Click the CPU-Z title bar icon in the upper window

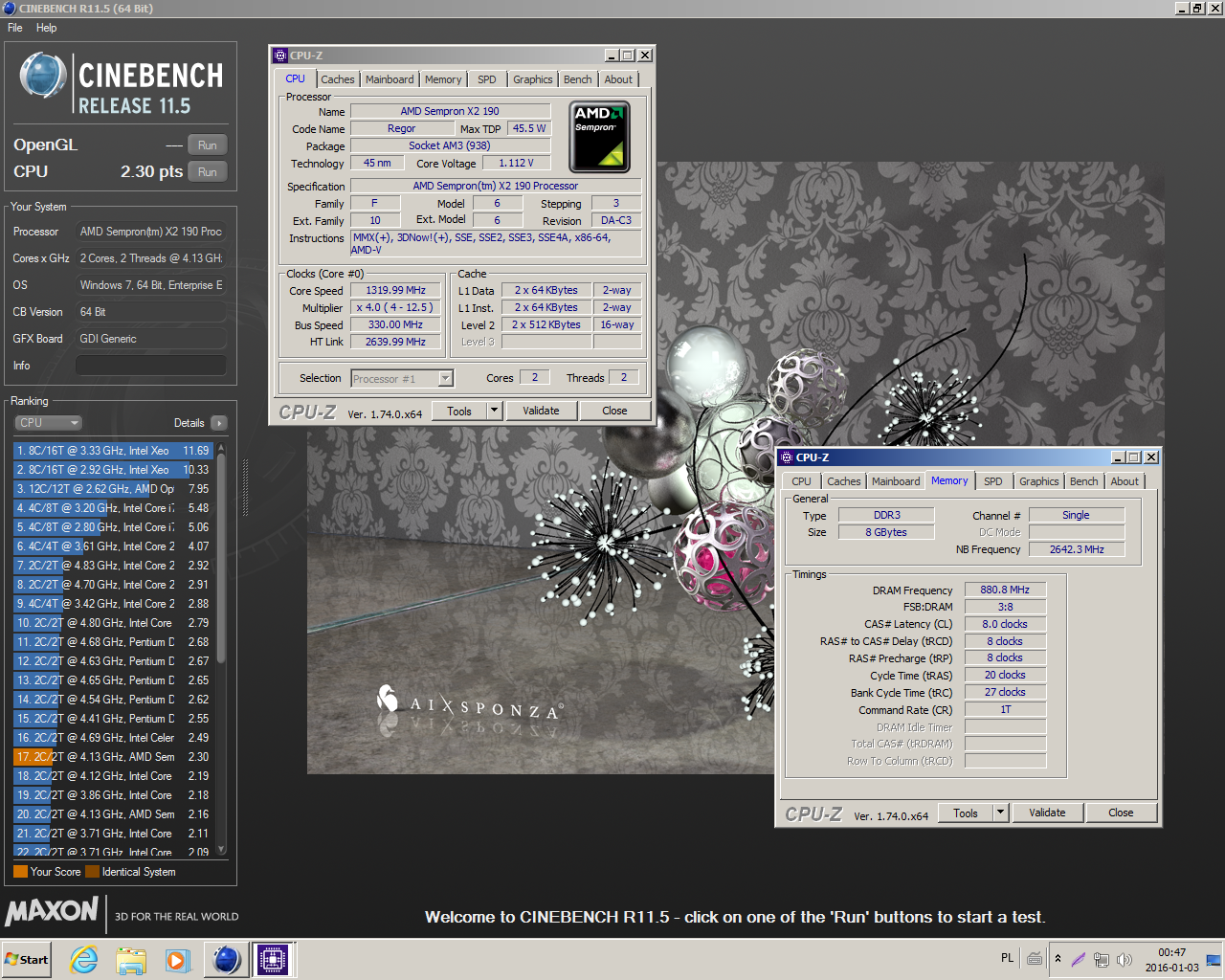(x=280, y=56)
